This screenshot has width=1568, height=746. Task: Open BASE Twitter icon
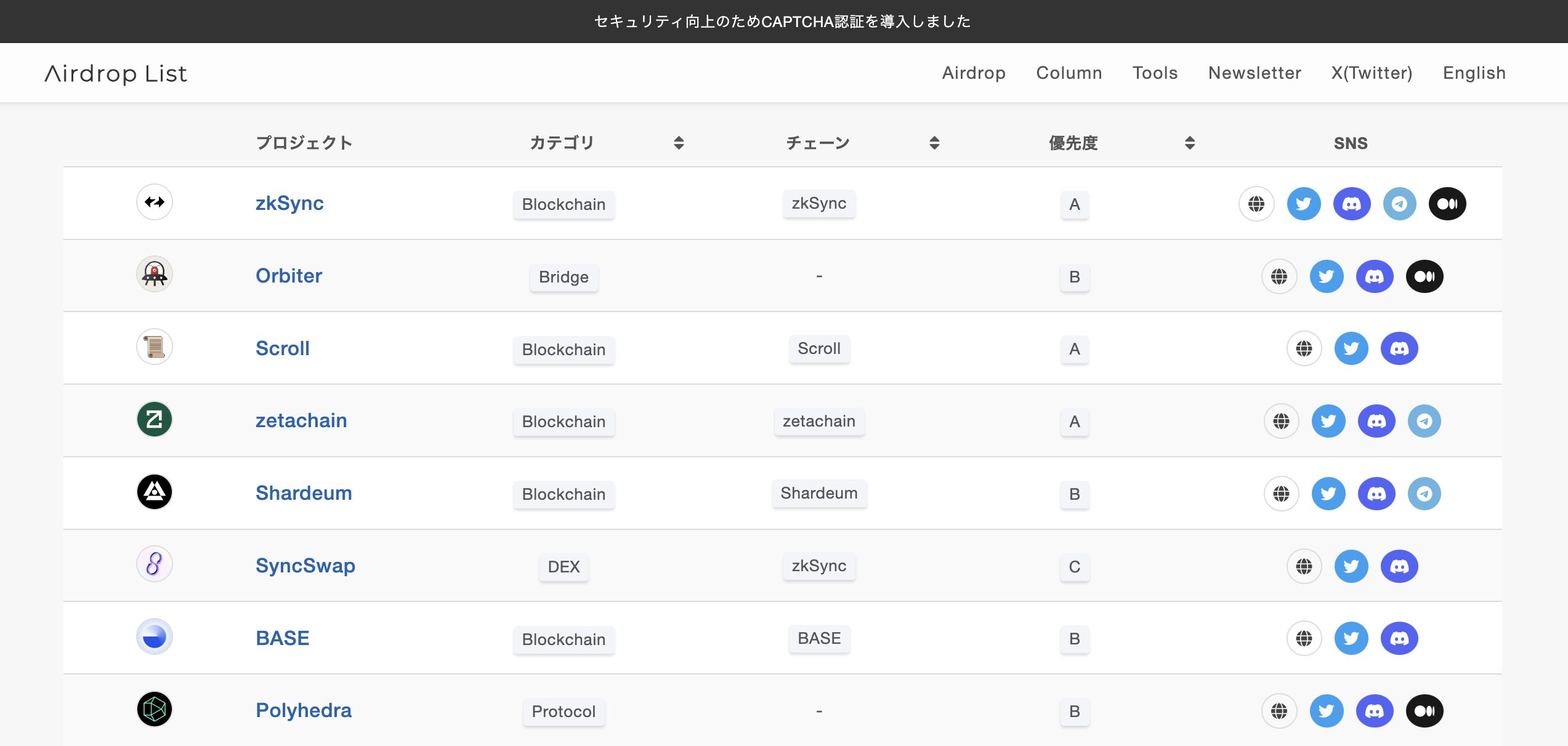click(x=1351, y=638)
